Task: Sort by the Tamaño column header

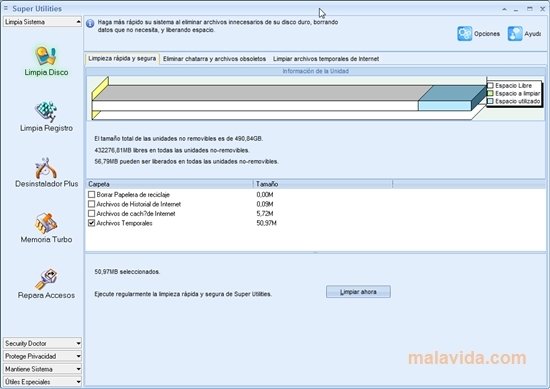Action: [323, 184]
